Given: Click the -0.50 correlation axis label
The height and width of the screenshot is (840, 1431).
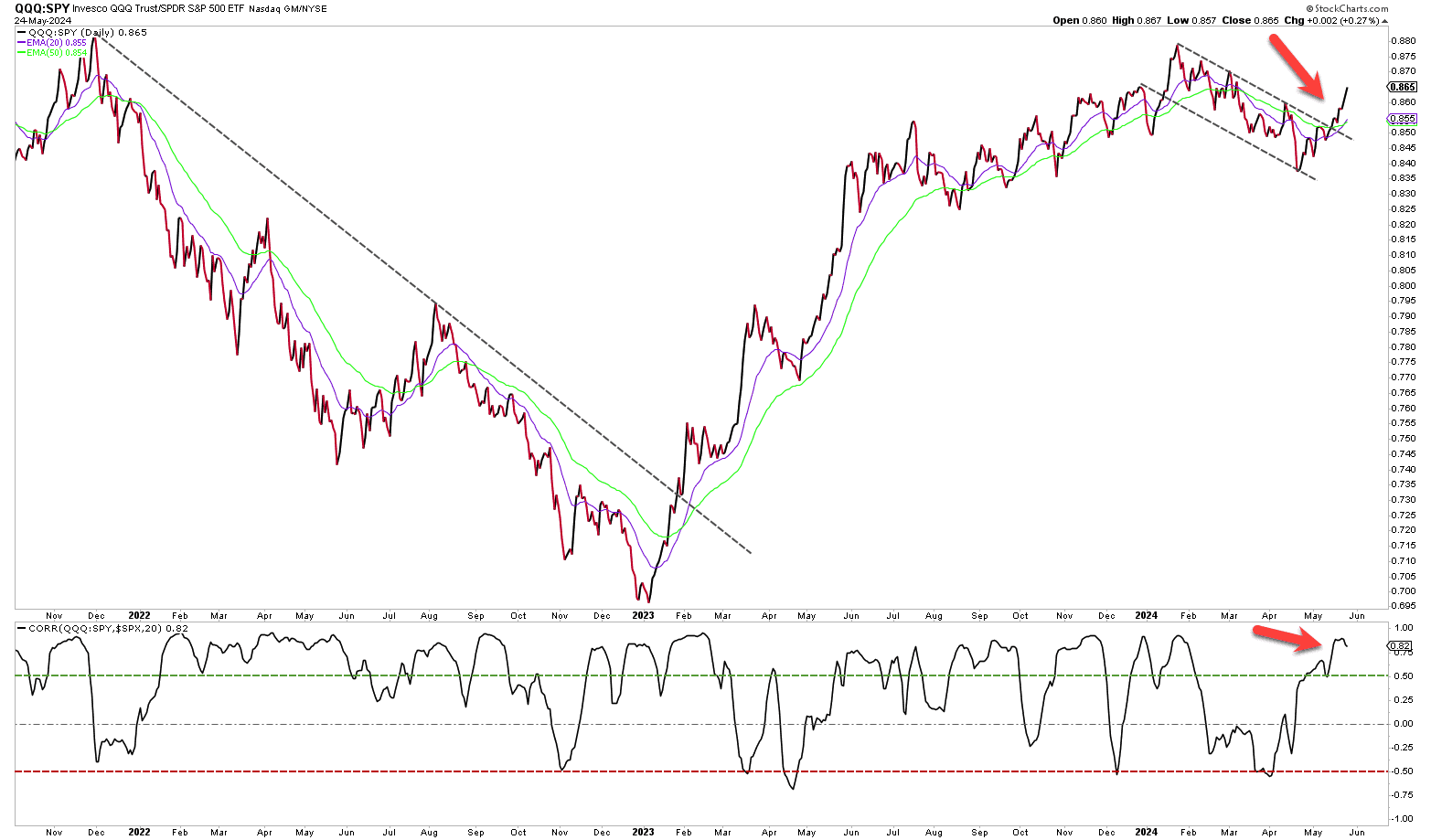Looking at the screenshot, I should pos(1403,771).
